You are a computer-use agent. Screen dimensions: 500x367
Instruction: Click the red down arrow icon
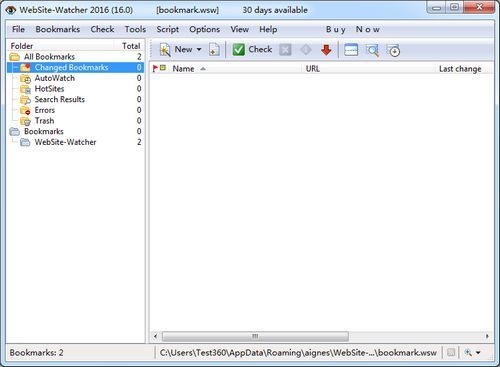coord(326,50)
